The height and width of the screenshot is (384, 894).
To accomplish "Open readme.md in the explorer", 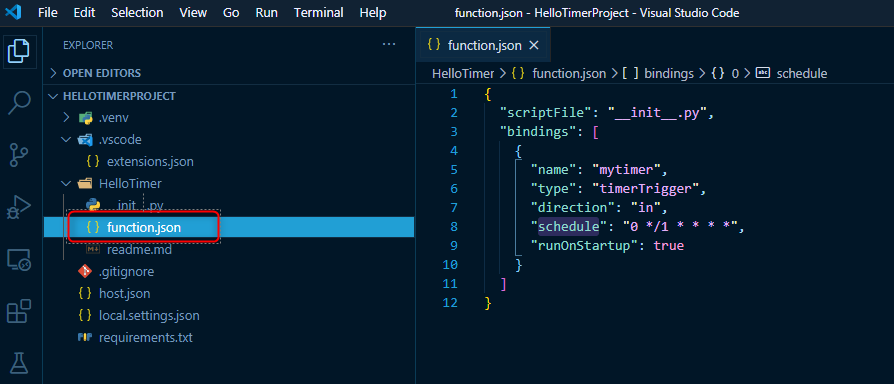I will [229, 250].
